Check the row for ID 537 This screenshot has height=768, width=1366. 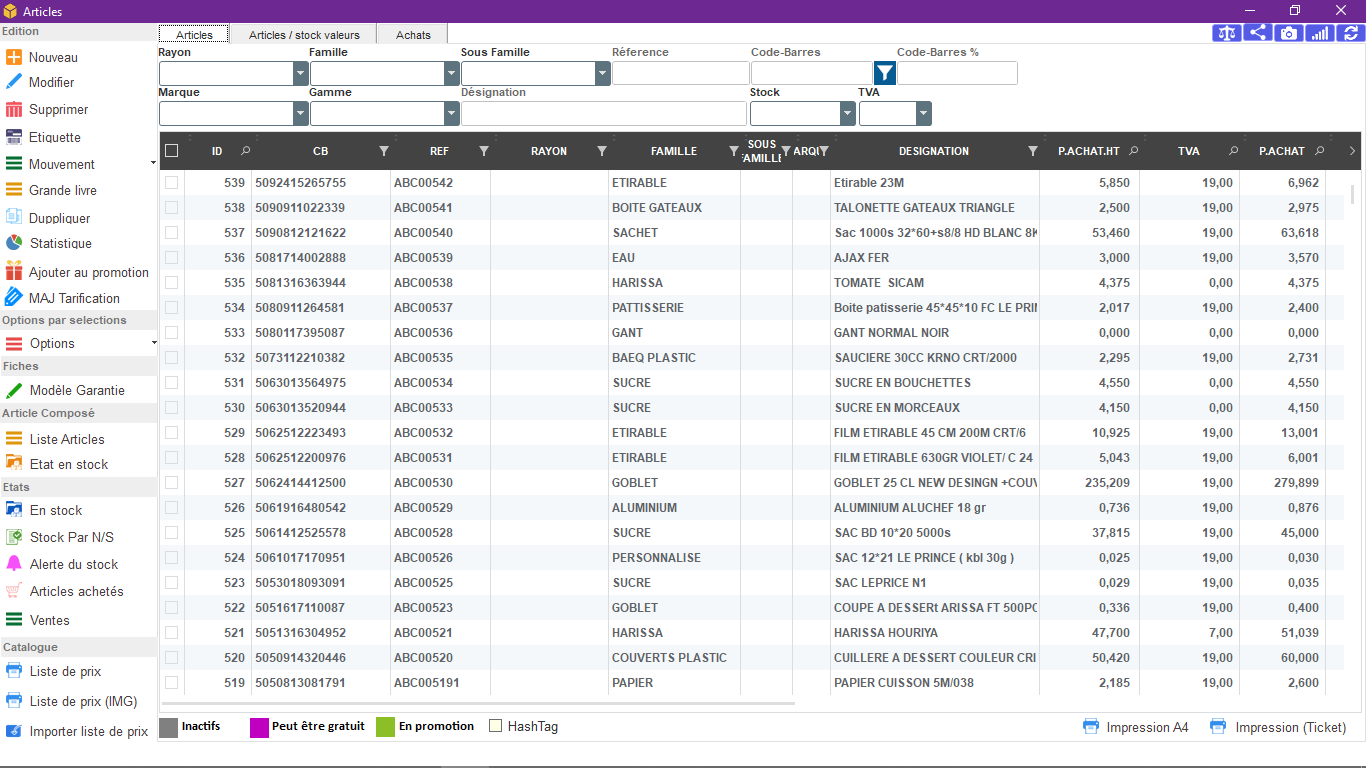172,233
